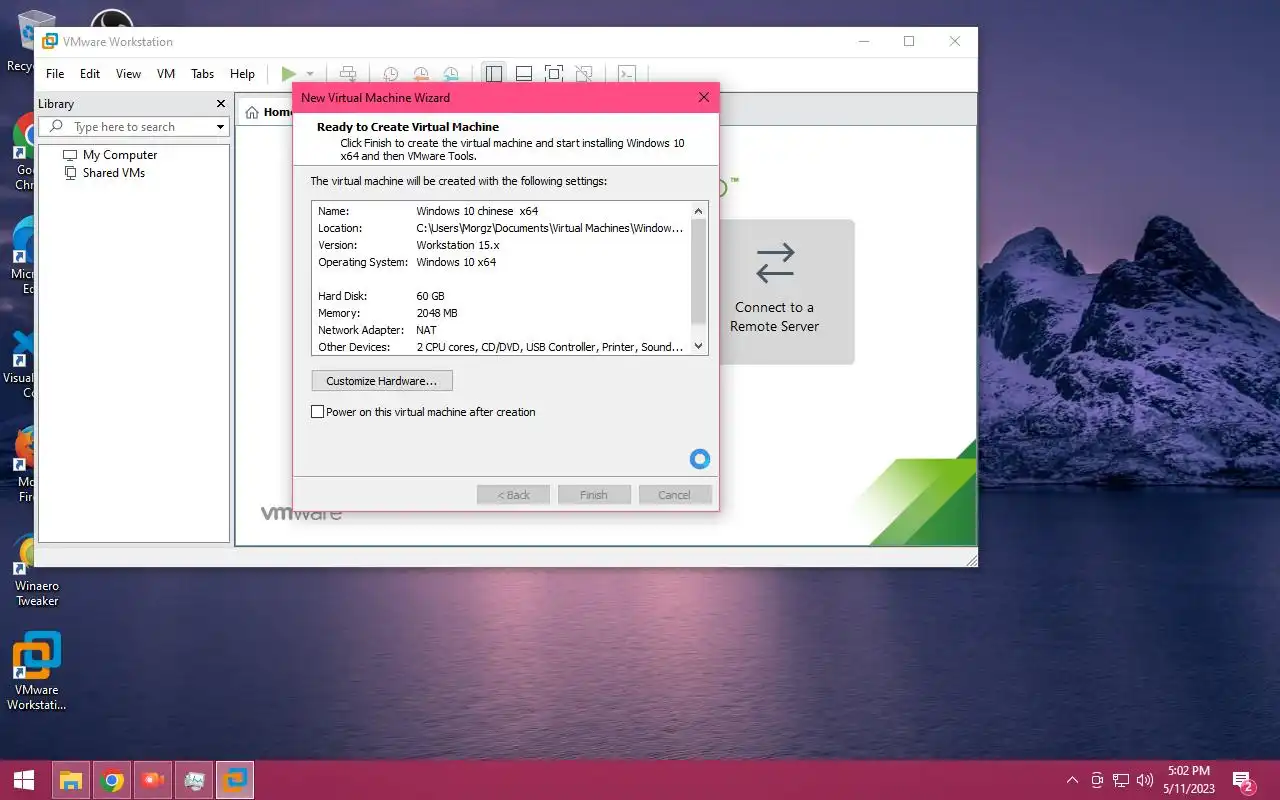Click the VMware Workstation title bar icon
The width and height of the screenshot is (1280, 800).
[x=49, y=42]
